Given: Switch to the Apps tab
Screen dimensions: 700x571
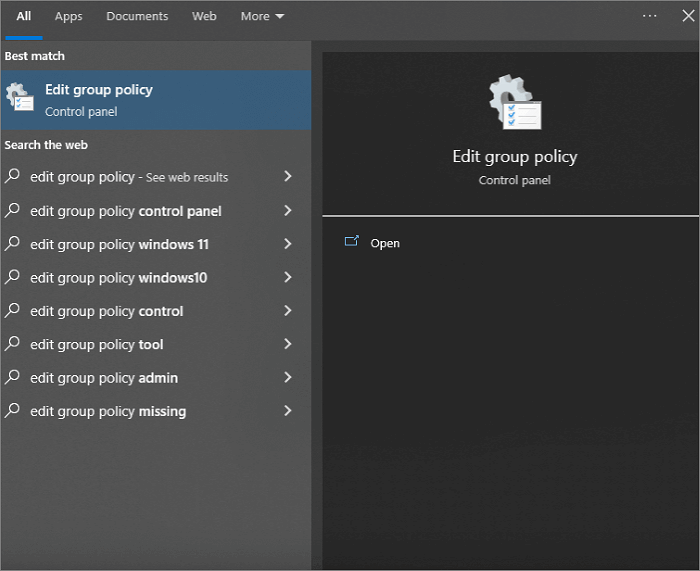Looking at the screenshot, I should click(x=68, y=17).
